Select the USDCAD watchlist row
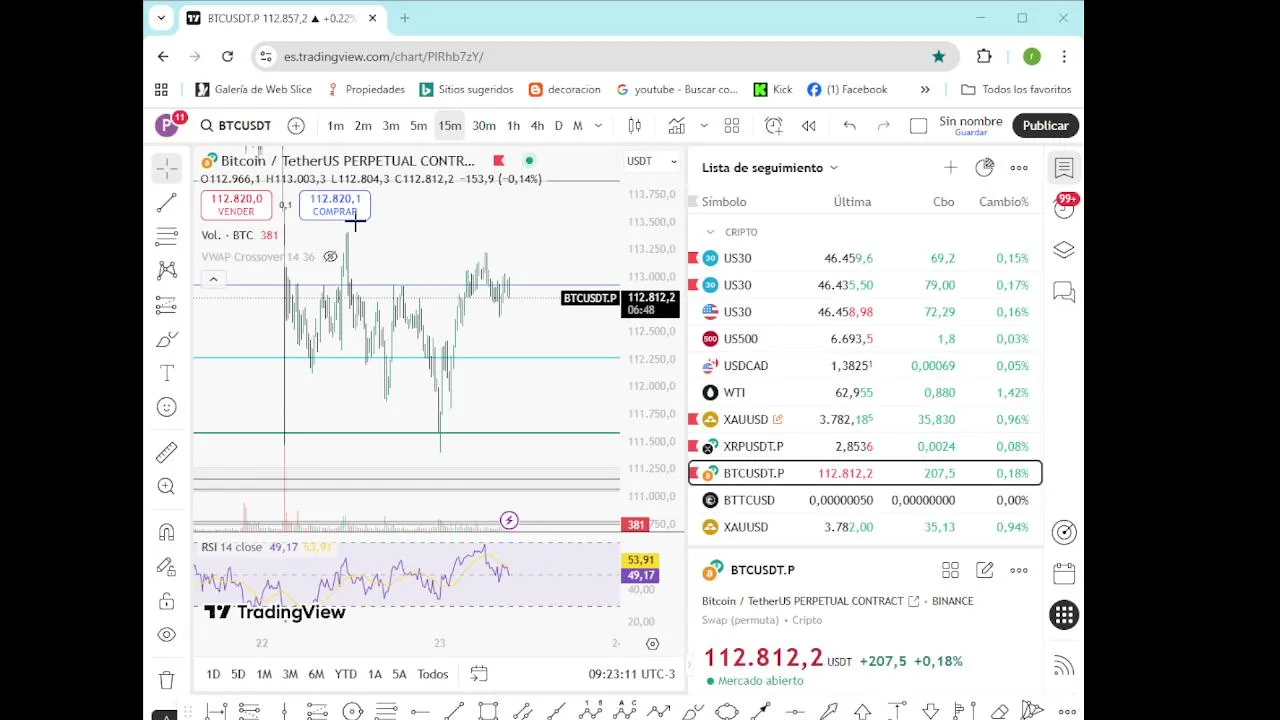 [x=865, y=365]
